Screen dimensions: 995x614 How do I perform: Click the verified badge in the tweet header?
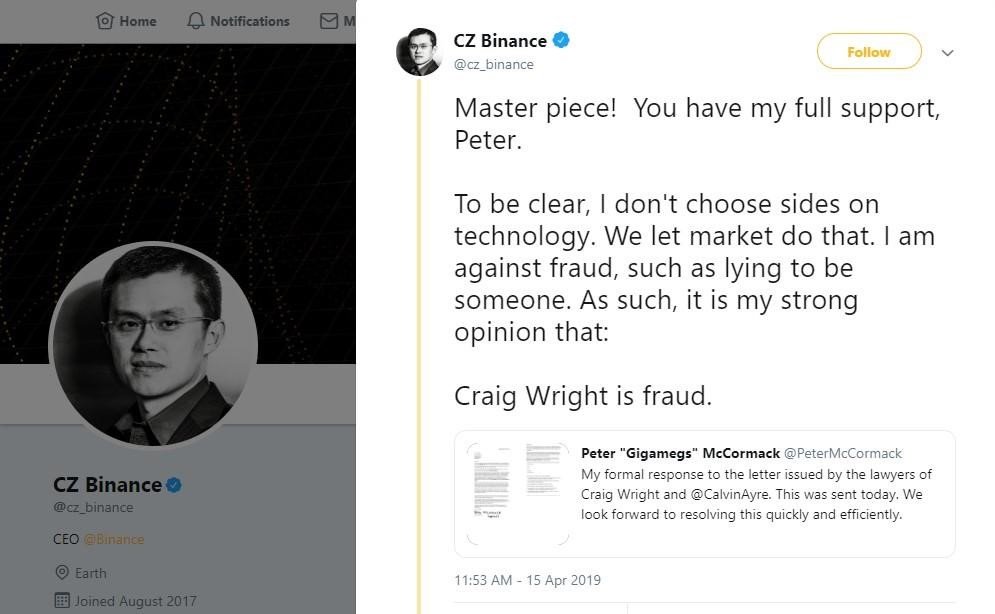click(562, 41)
